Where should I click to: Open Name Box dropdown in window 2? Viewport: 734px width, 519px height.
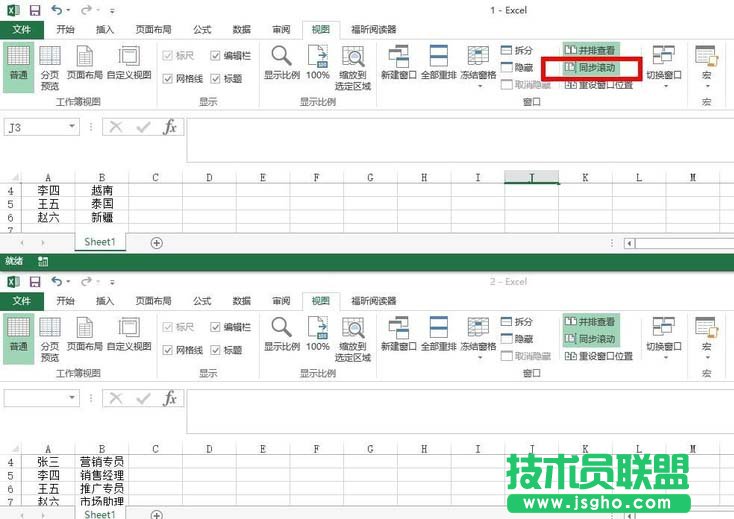[x=72, y=397]
